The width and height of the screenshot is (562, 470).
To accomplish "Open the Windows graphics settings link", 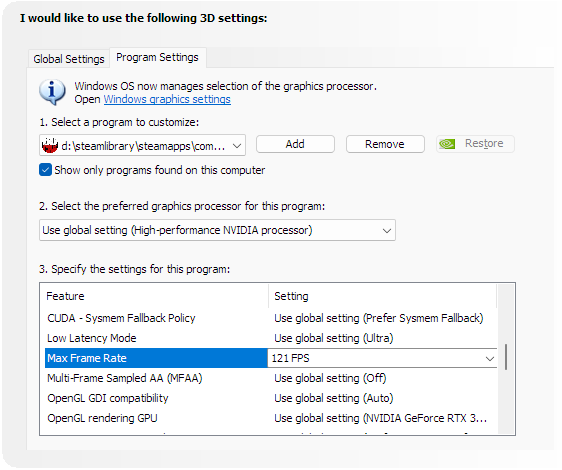I will (167, 99).
